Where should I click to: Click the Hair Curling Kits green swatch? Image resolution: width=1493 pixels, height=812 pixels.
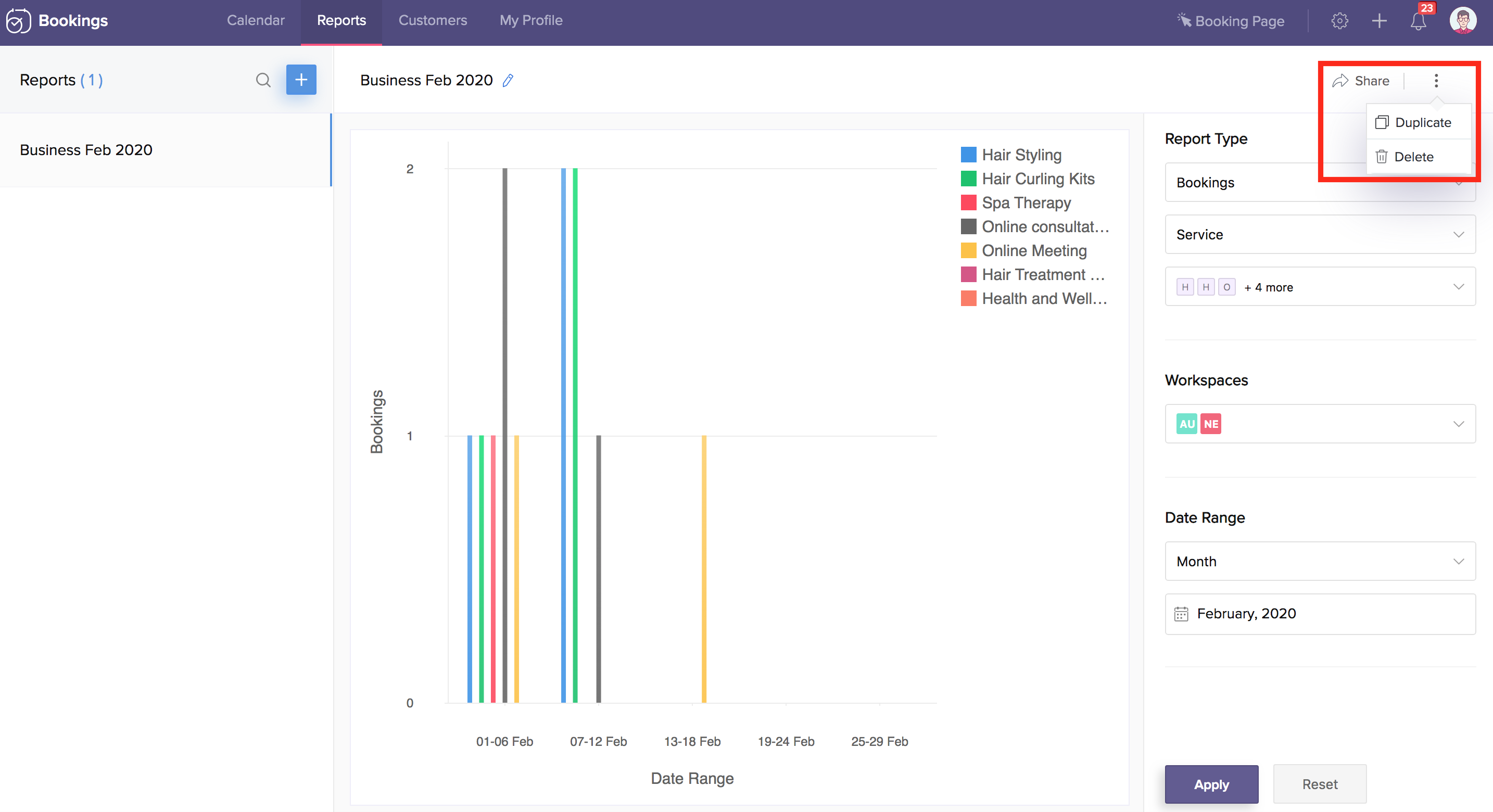tap(968, 179)
